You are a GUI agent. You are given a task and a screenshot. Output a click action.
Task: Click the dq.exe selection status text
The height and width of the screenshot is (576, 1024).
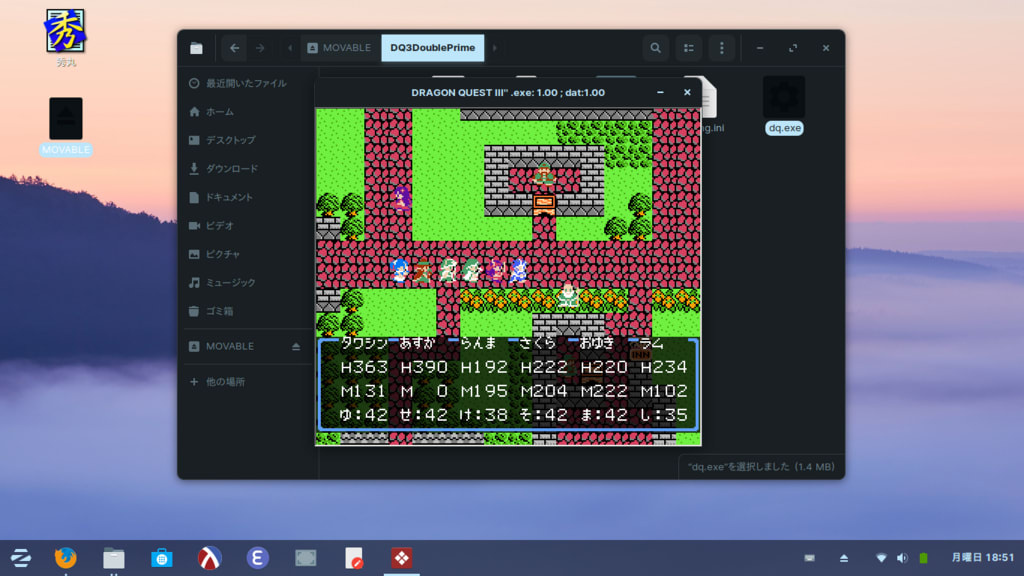click(761, 467)
